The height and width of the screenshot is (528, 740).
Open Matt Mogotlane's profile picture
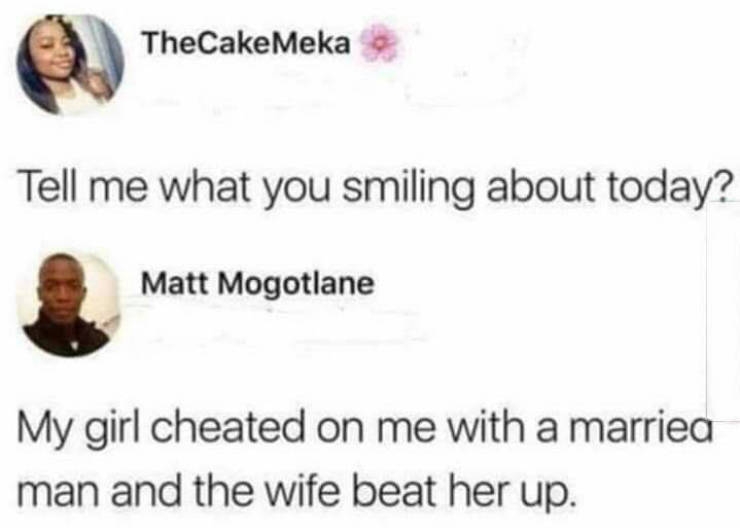pyautogui.click(x=69, y=304)
